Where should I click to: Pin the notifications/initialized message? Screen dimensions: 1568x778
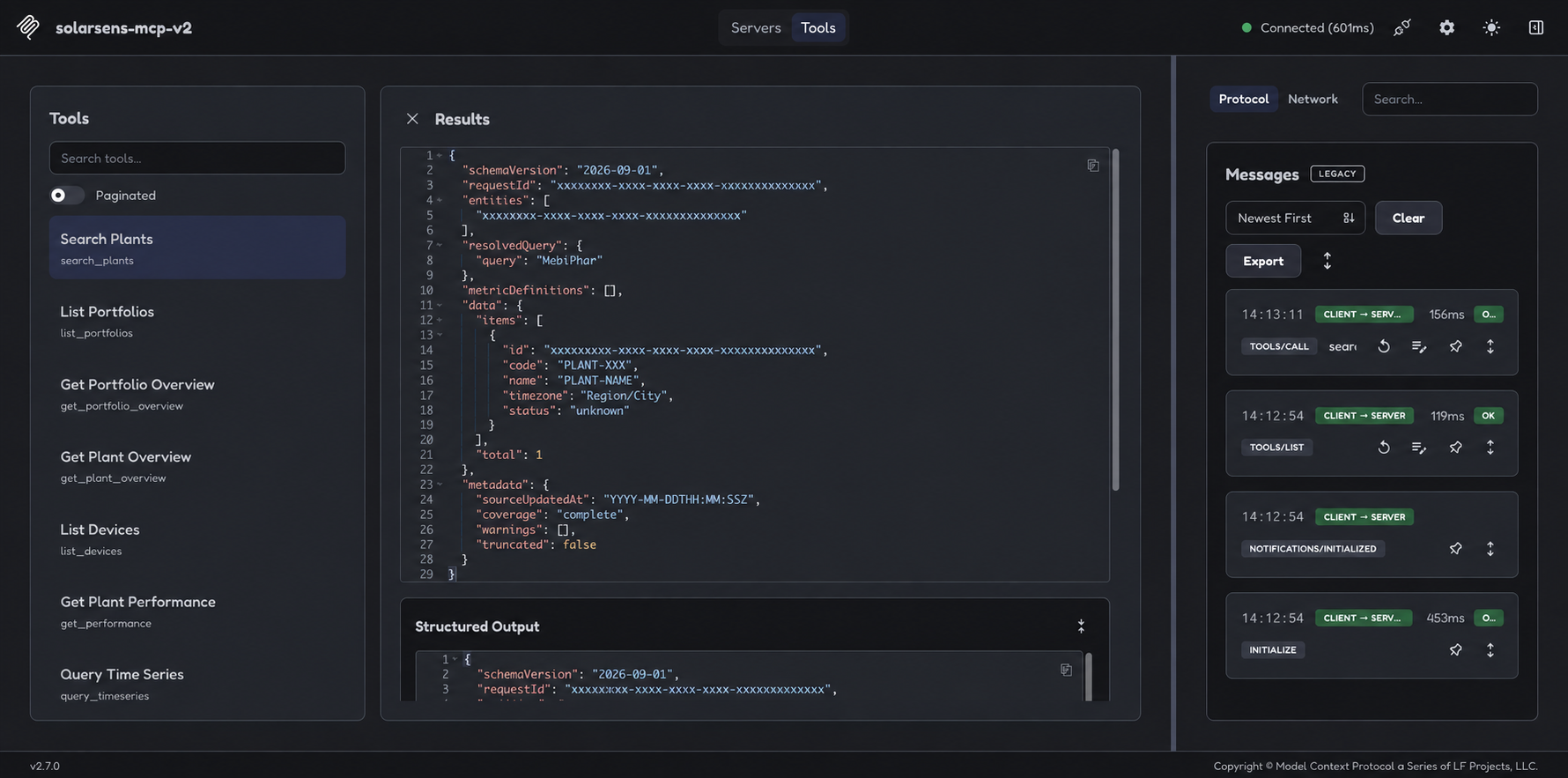click(x=1455, y=549)
